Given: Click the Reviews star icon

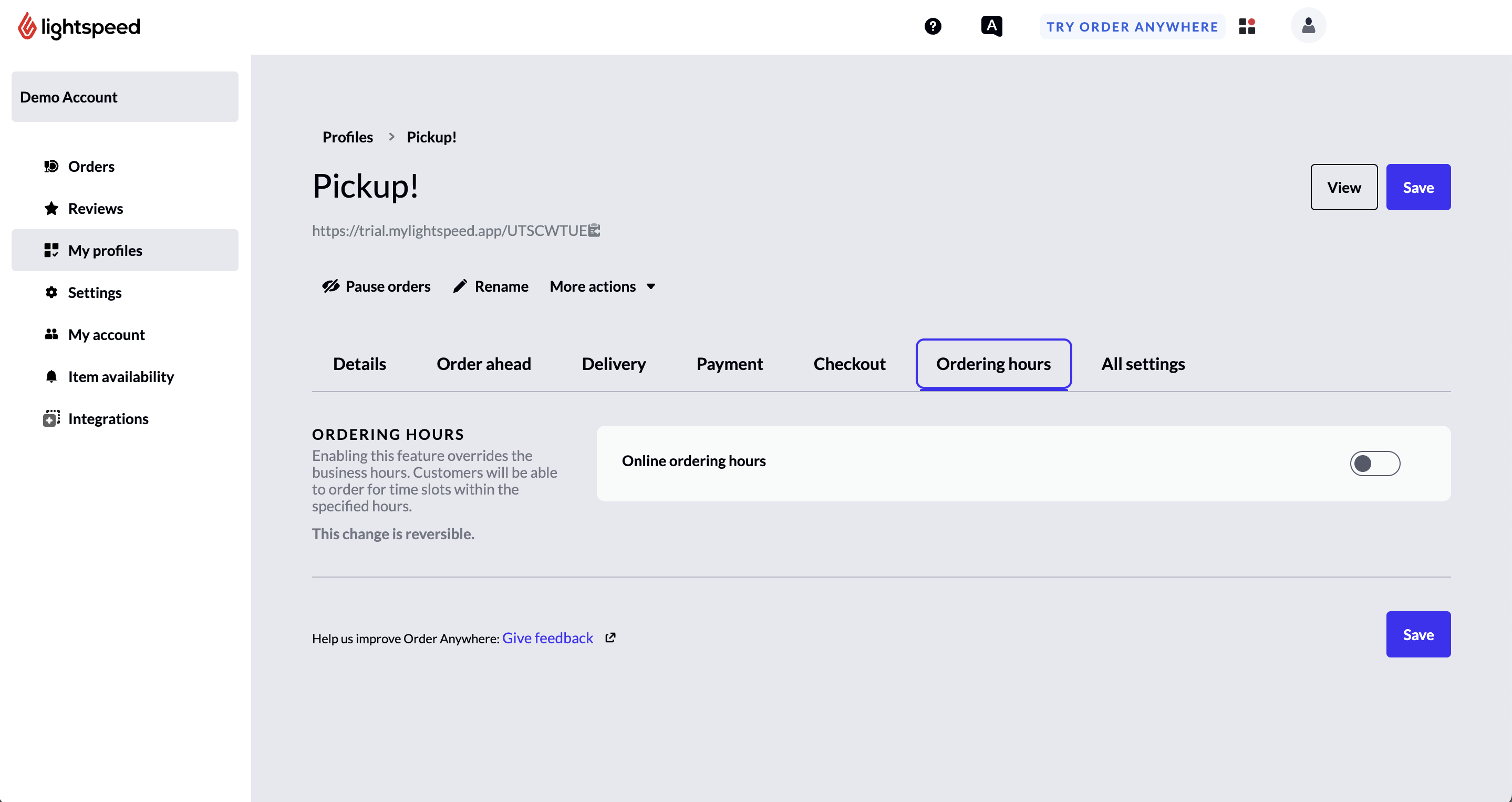Looking at the screenshot, I should [x=51, y=209].
